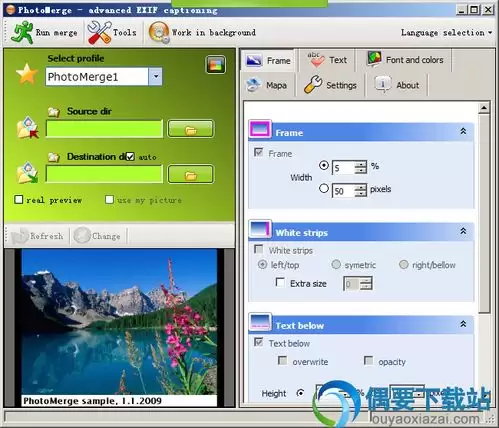The height and width of the screenshot is (428, 499).
Task: Enable the real preview checkbox
Action: 19,200
